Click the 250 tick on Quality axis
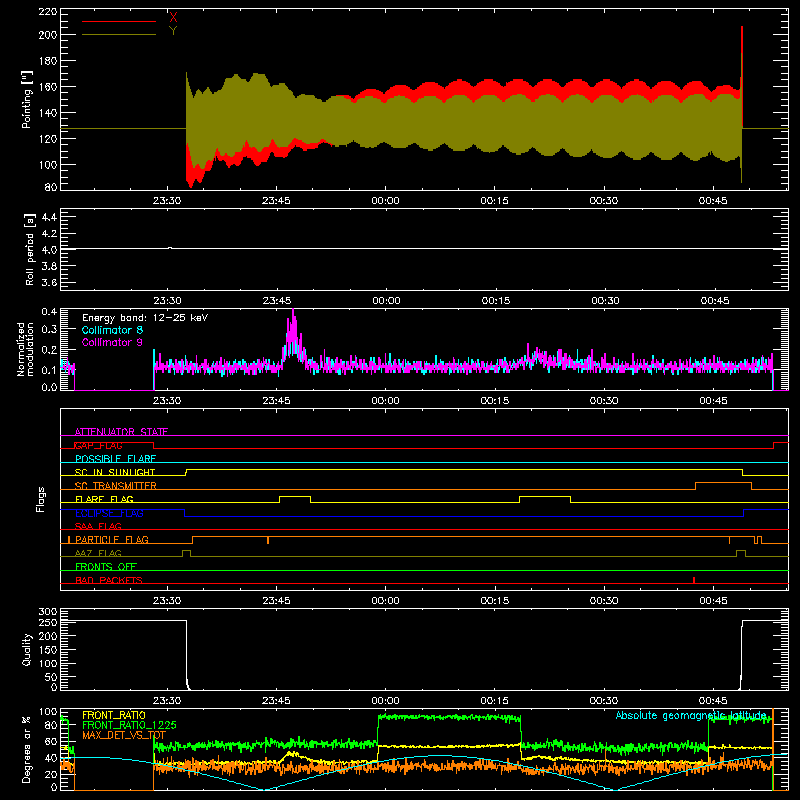 point(48,622)
